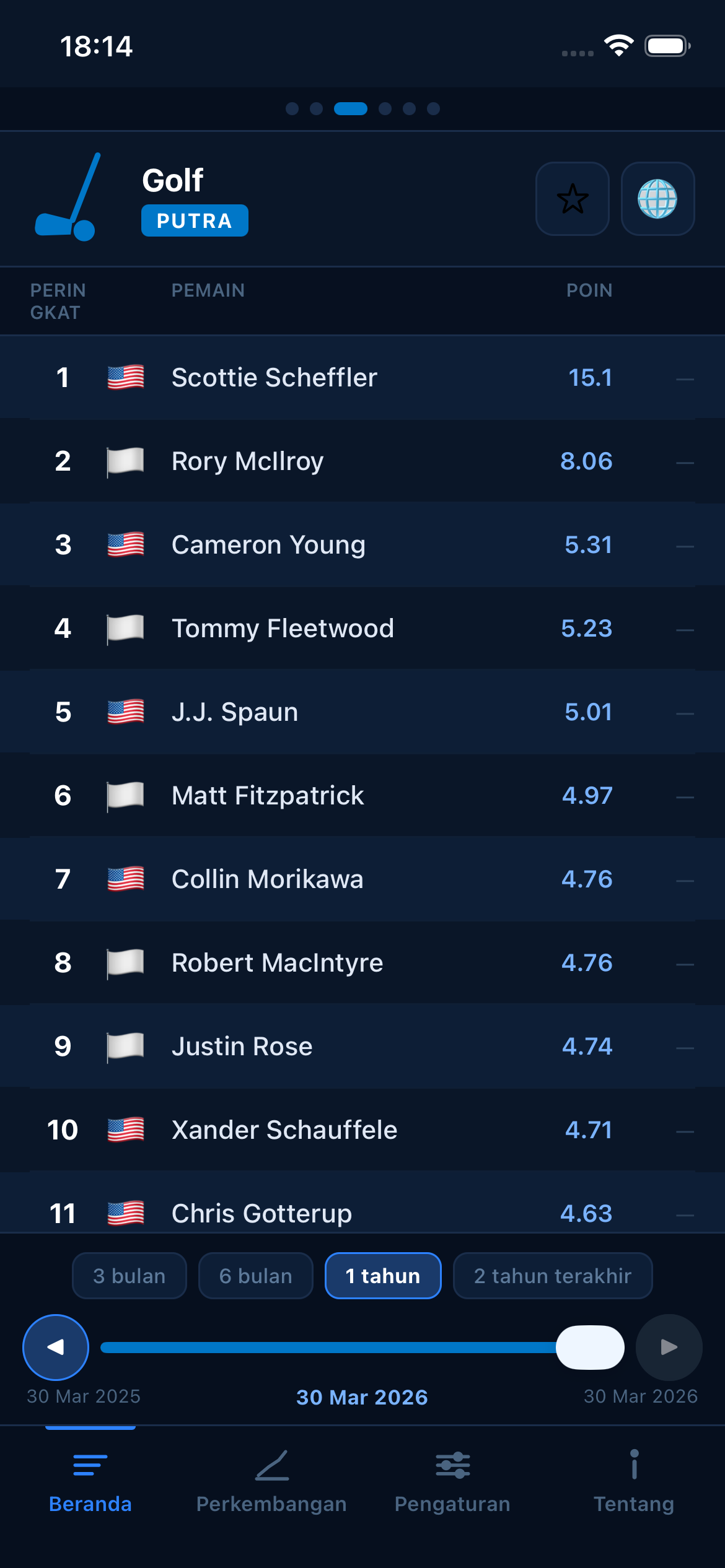The height and width of the screenshot is (1568, 725).
Task: Tap the PUTRA category badge
Action: tap(194, 220)
